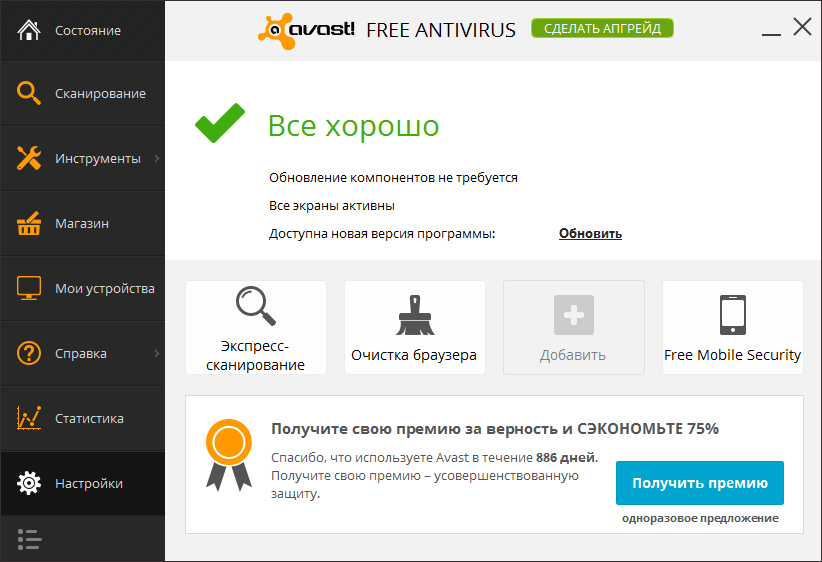822x562 pixels.
Task: Open the Настройки section
Action: 83,483
